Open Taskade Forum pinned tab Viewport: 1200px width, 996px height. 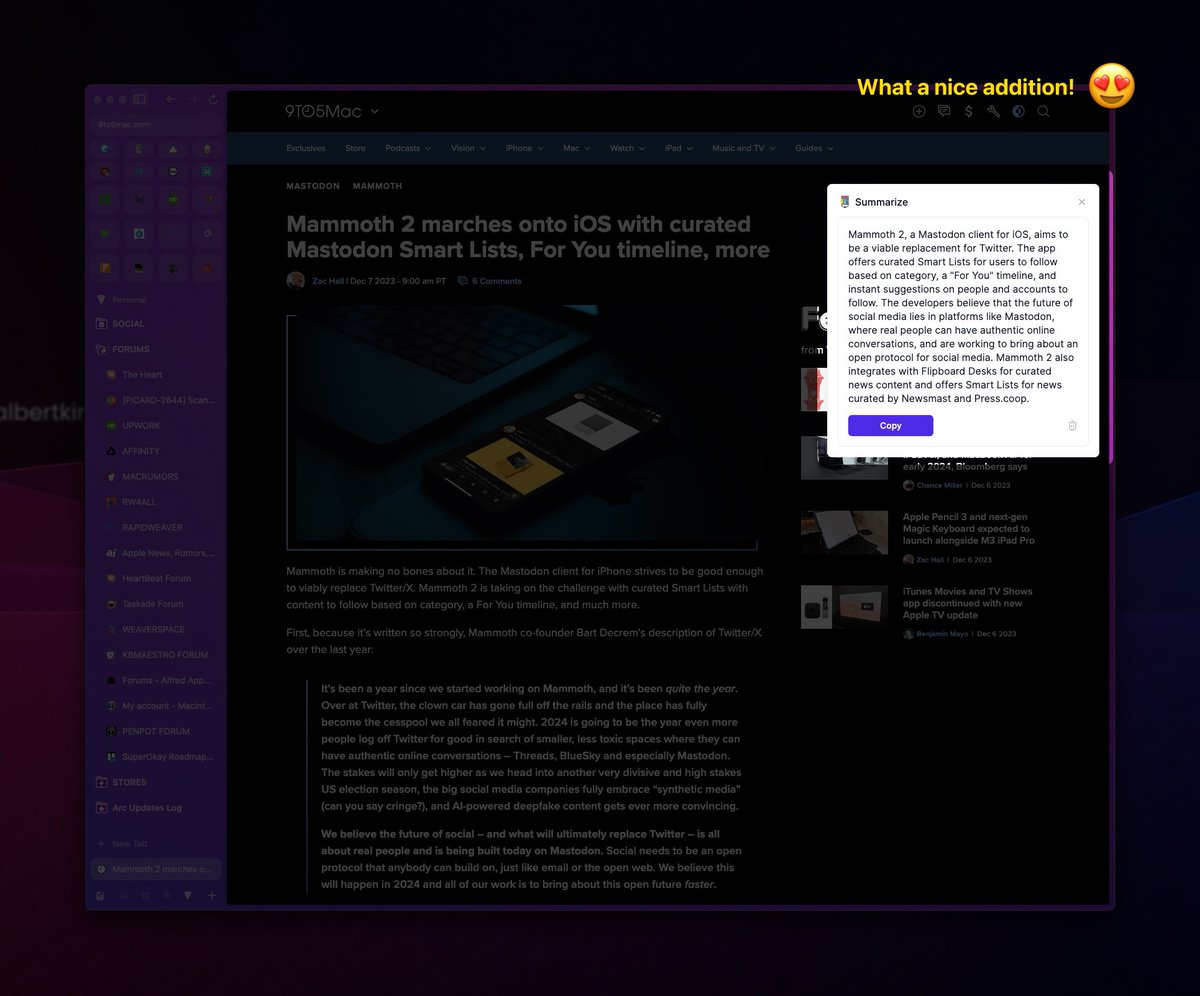click(152, 604)
